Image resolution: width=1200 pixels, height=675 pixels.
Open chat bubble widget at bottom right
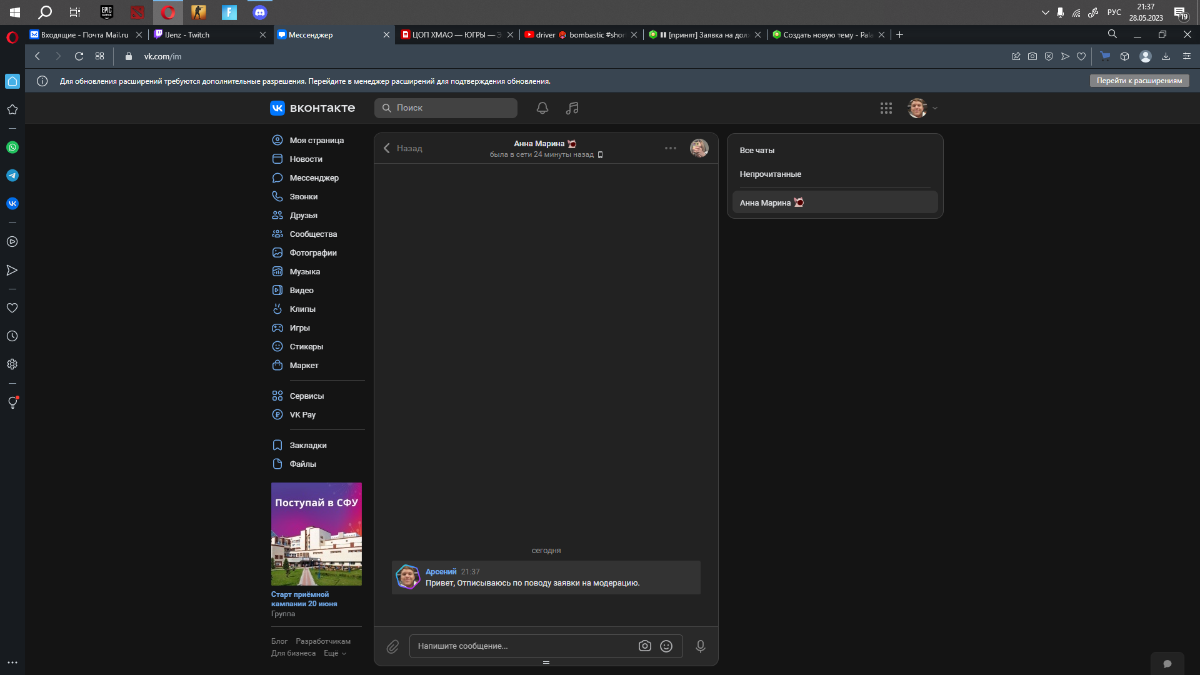tap(1166, 663)
